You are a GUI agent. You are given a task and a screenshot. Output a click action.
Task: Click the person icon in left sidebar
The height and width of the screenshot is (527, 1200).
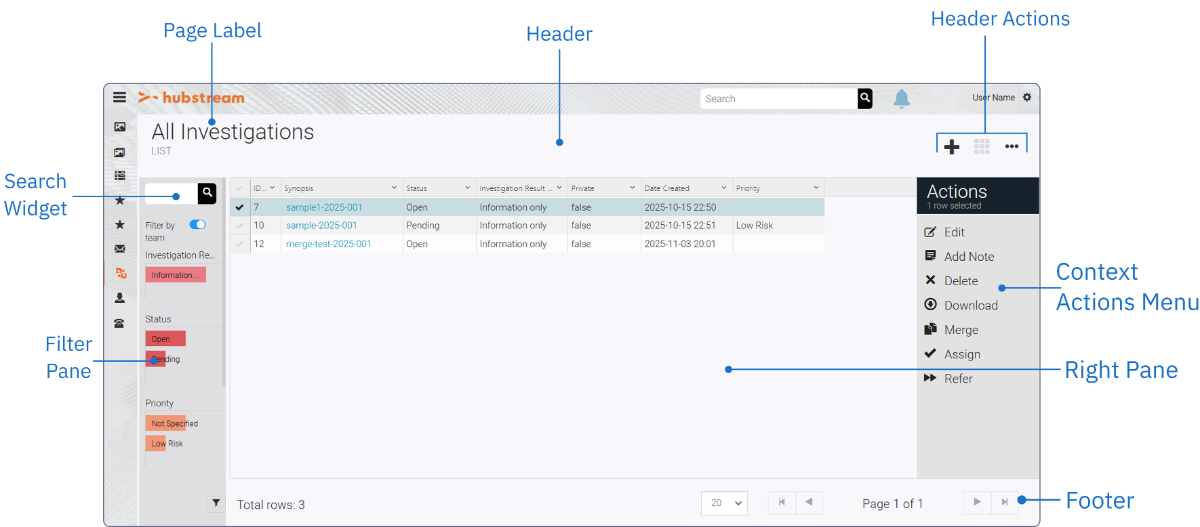pos(120,298)
